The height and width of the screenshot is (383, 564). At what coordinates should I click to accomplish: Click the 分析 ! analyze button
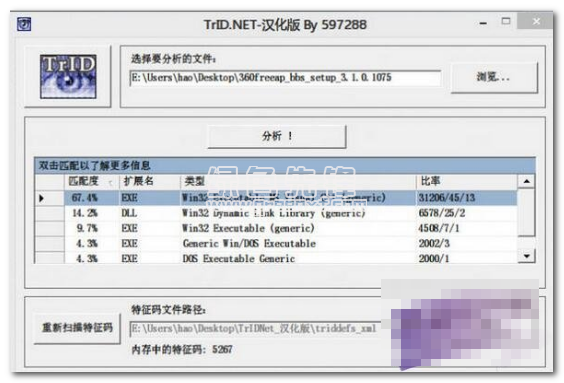pos(277,136)
